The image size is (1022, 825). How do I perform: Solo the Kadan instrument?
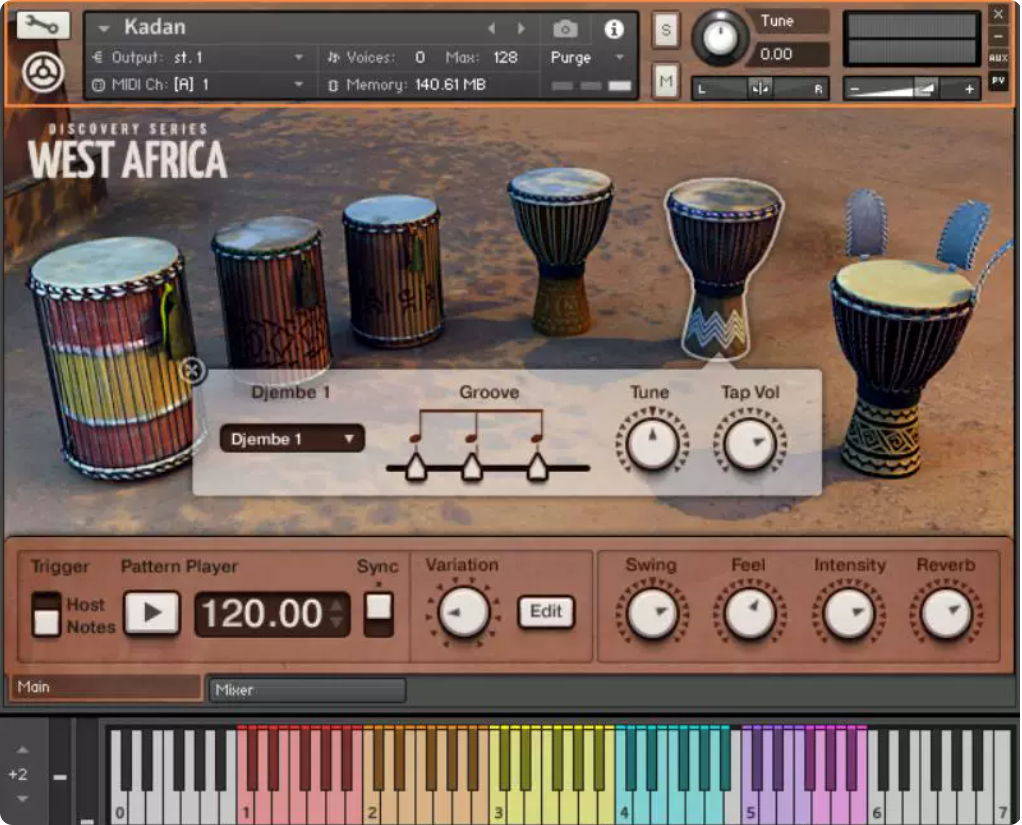click(665, 30)
